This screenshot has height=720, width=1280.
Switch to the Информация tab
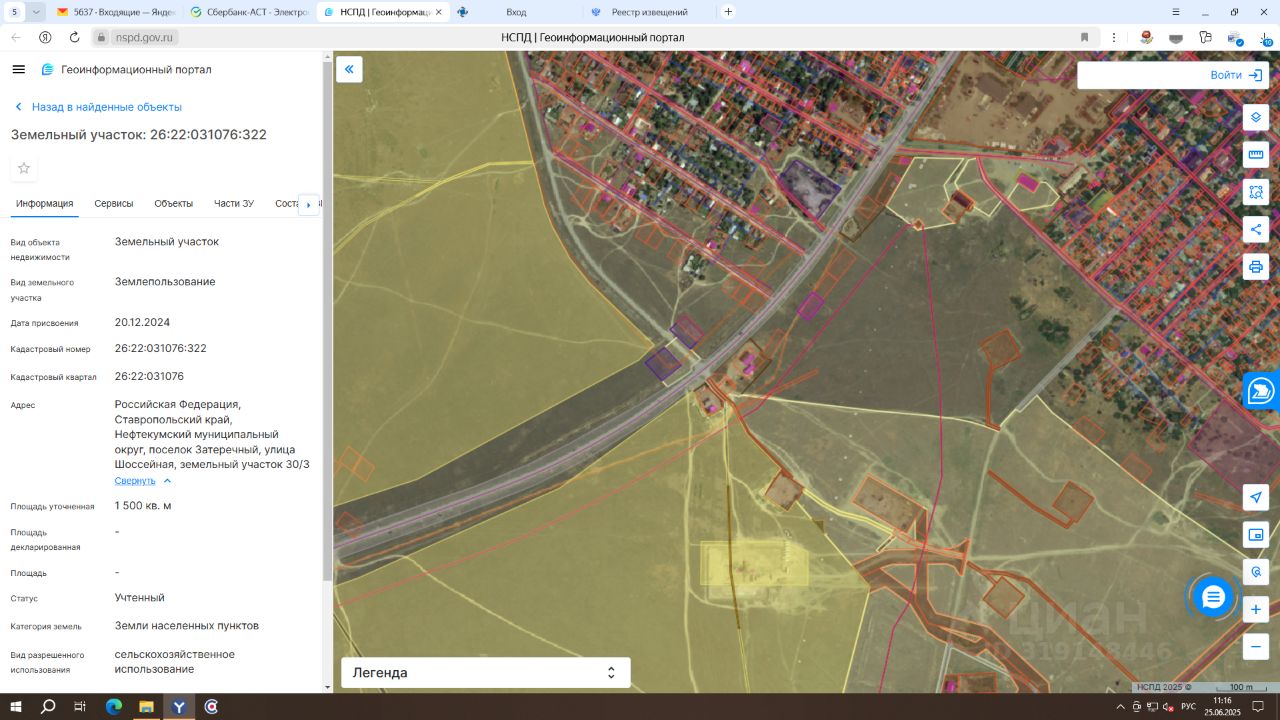[44, 203]
